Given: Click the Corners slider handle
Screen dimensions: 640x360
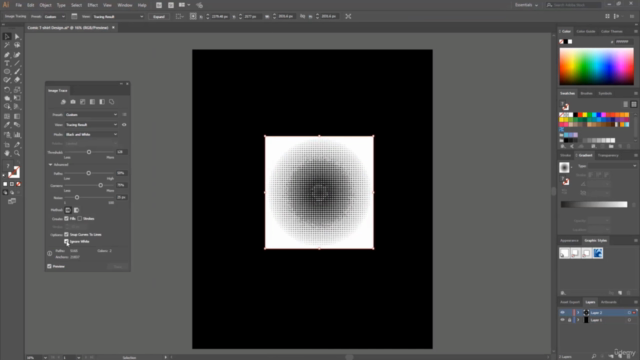Looking at the screenshot, I should [x=100, y=185].
